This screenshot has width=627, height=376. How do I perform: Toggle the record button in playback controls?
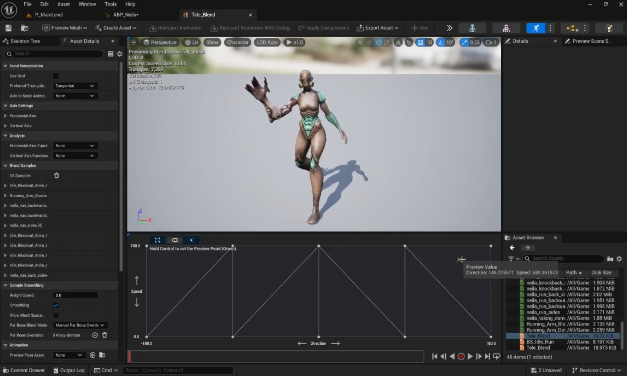pos(461,356)
